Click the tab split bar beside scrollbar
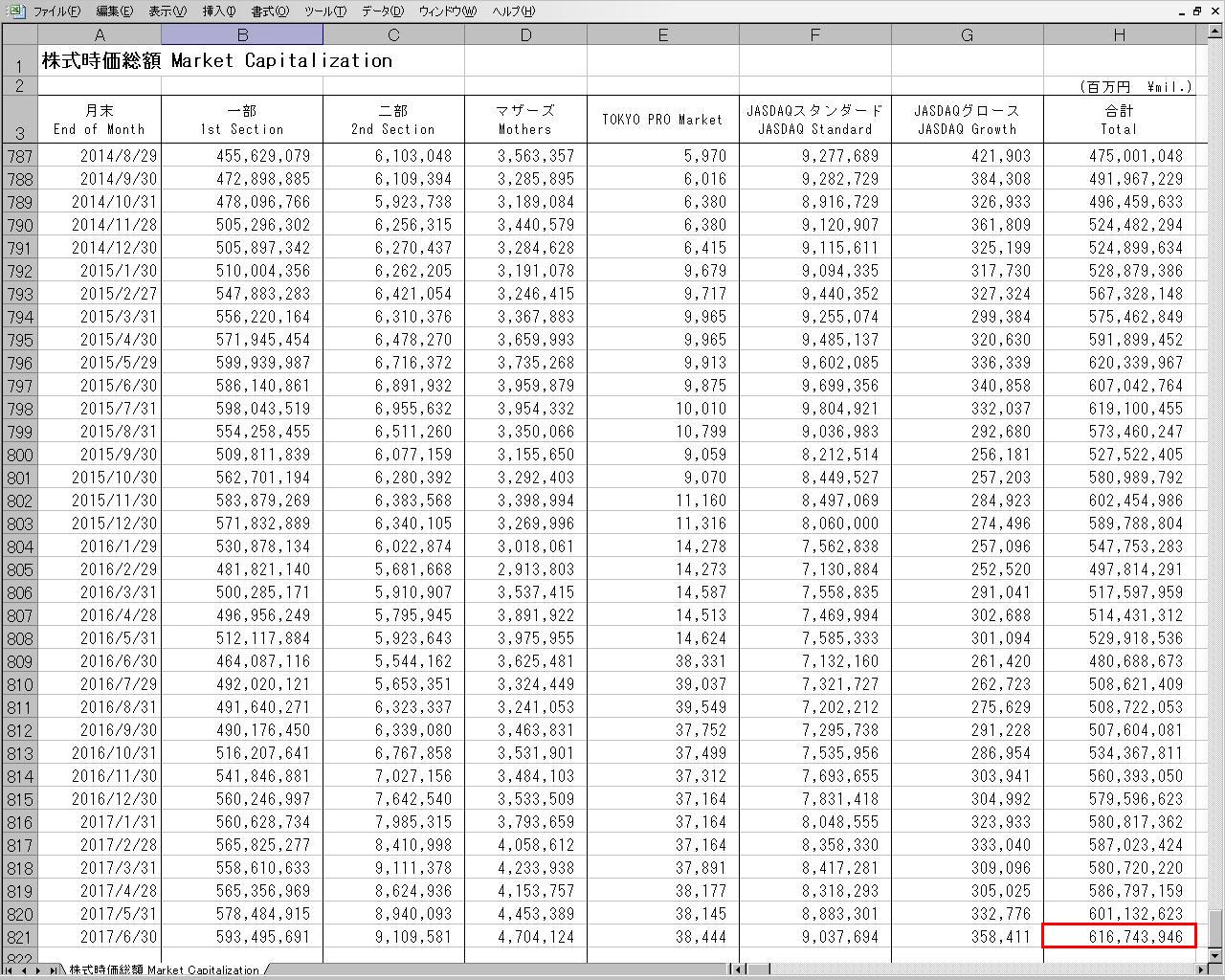Screen dimensions: 1225x980 (x=731, y=969)
